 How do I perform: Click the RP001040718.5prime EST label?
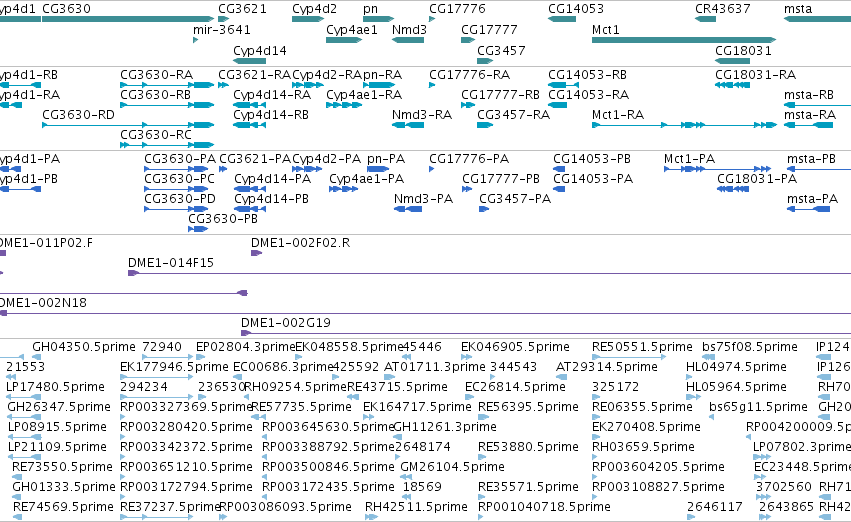tap(544, 506)
